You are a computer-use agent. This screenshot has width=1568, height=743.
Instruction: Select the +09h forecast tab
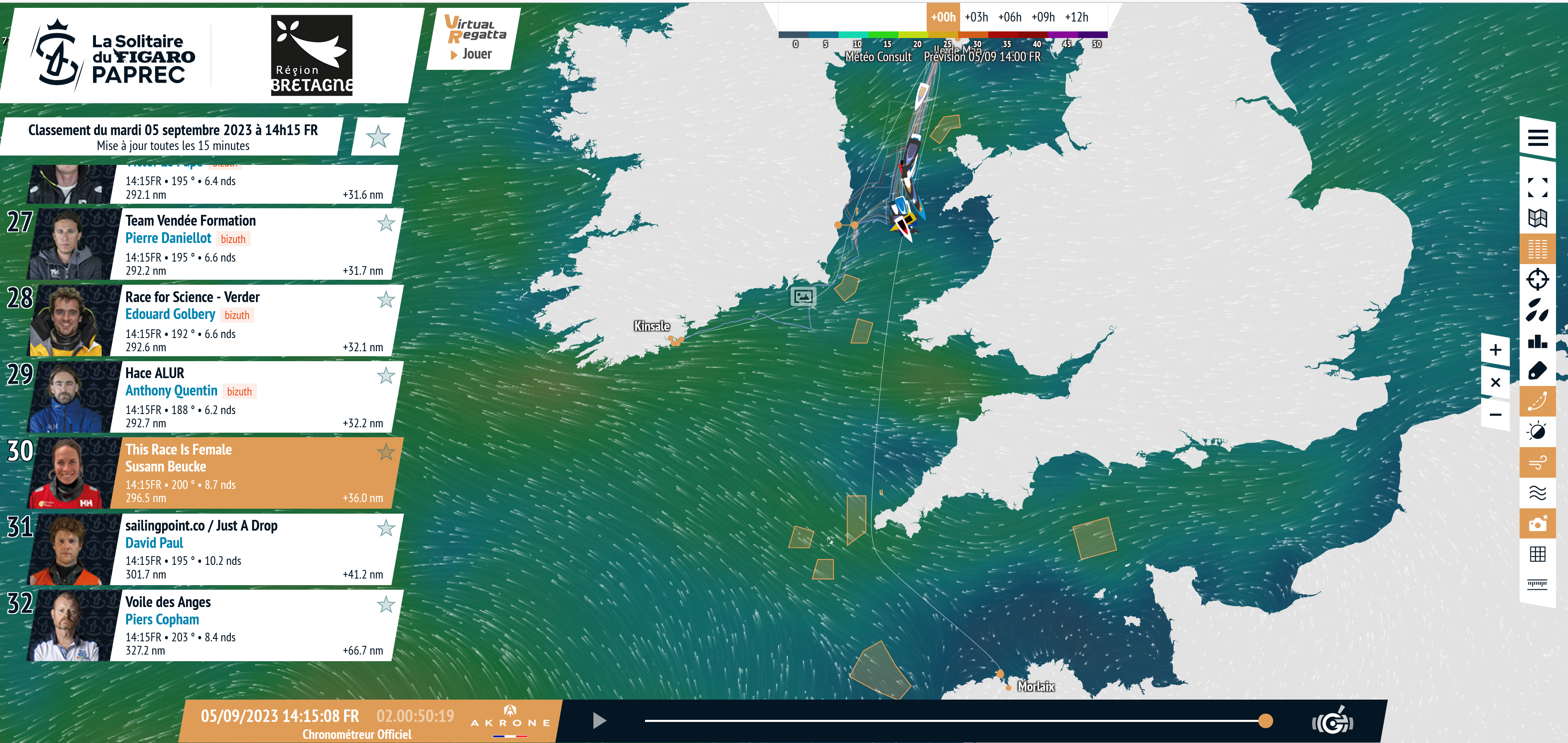1043,17
